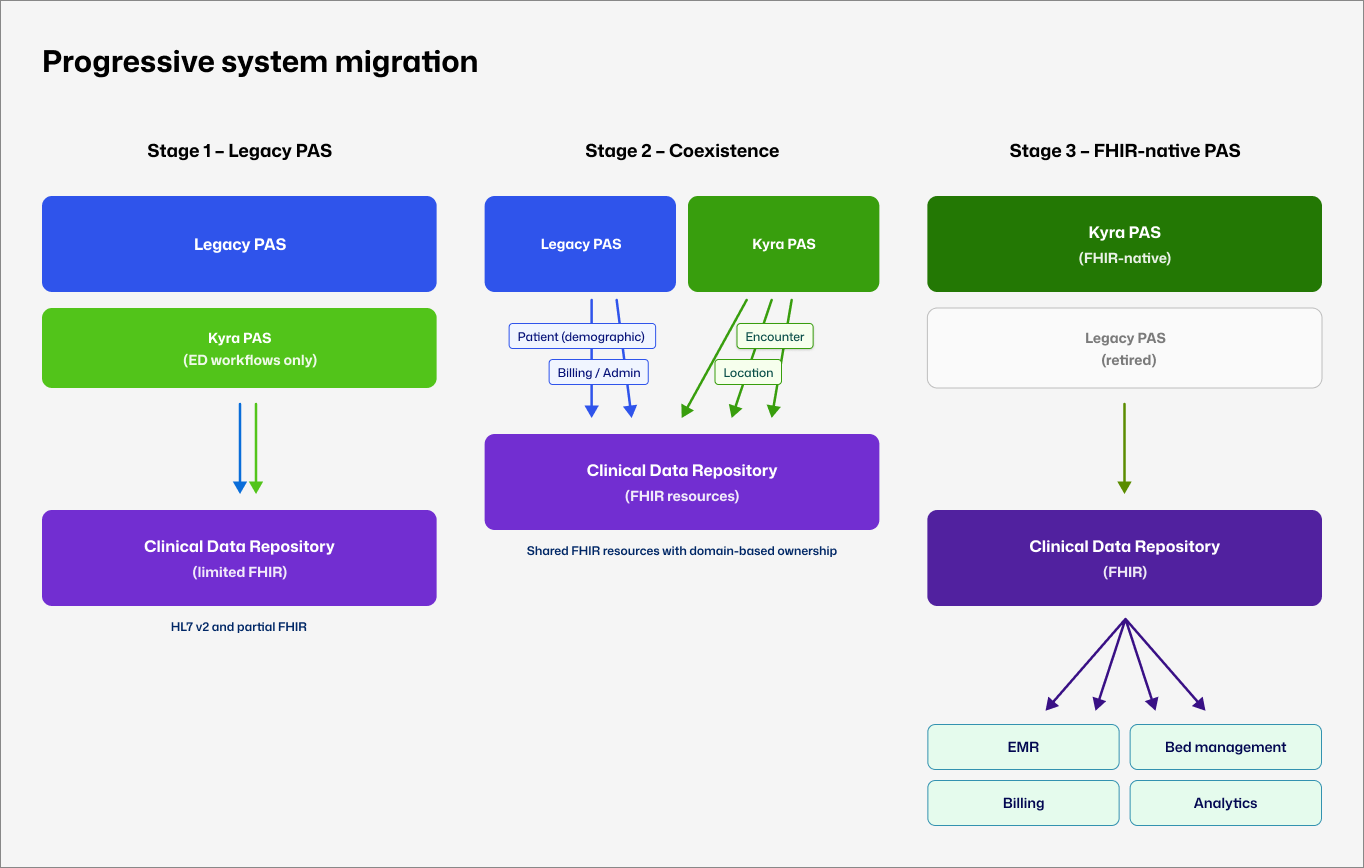Screen dimensions: 1364x868
Task: Select the Kyra PAS (FHIR-native) block
Action: click(1124, 243)
